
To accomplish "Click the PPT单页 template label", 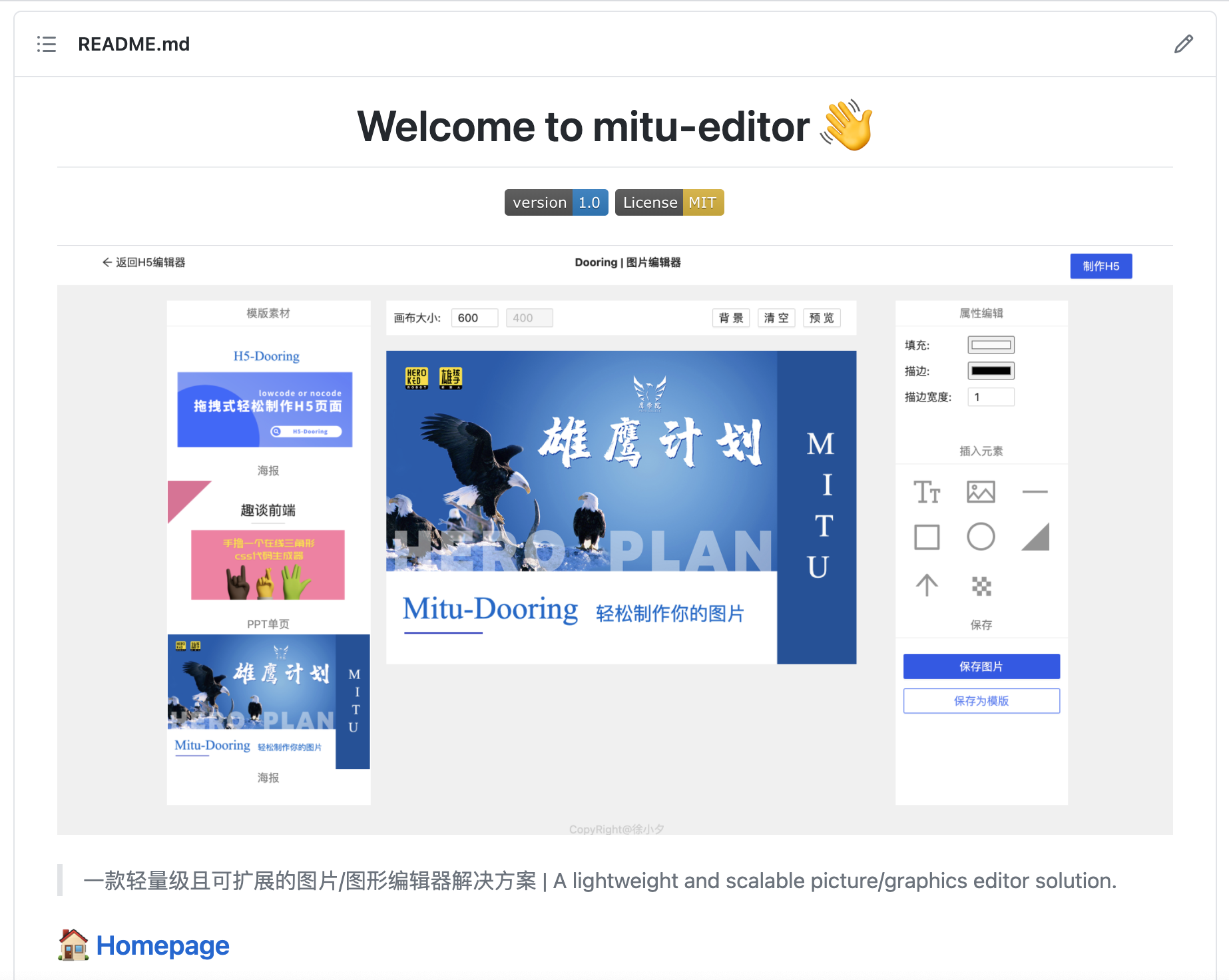I will tap(268, 624).
